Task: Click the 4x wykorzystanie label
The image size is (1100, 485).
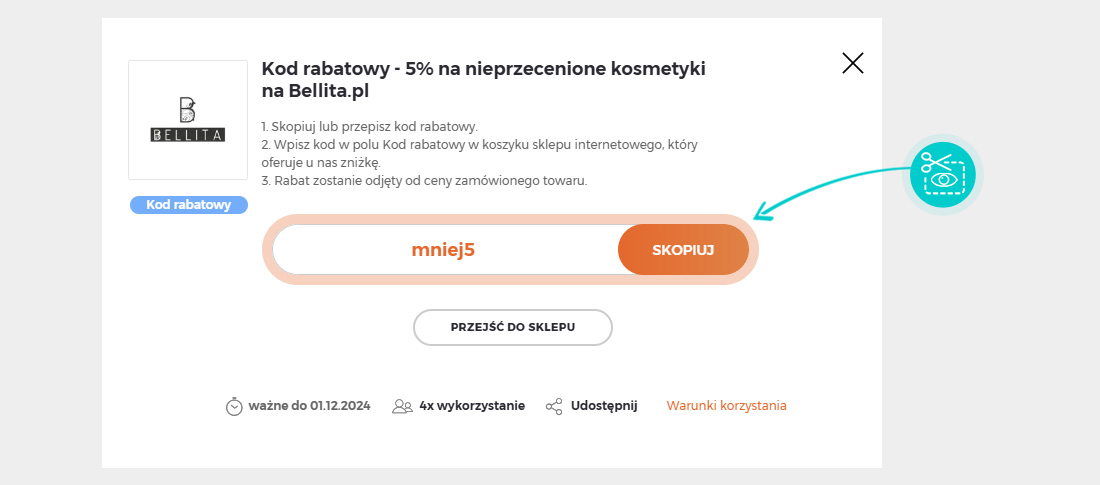Action: click(472, 406)
